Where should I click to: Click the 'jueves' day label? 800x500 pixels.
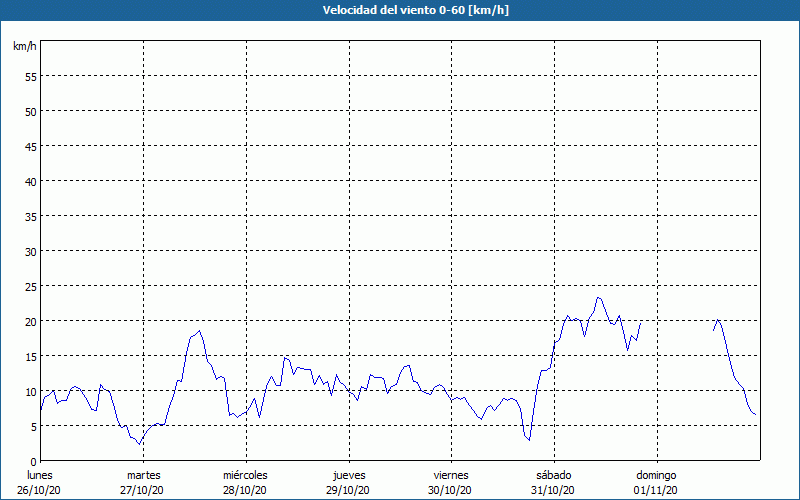pos(349,475)
